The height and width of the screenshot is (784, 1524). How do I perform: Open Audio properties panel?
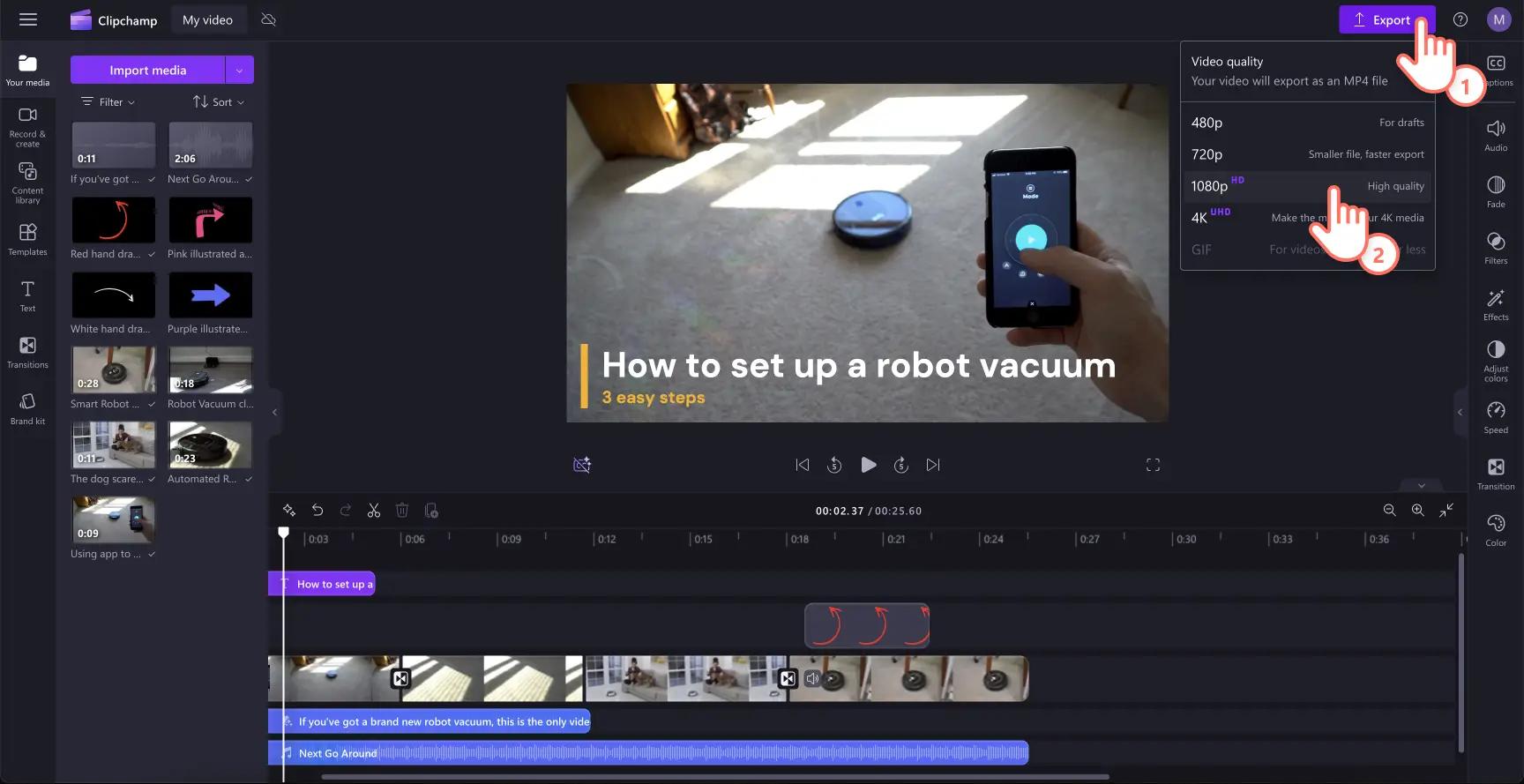click(x=1496, y=135)
